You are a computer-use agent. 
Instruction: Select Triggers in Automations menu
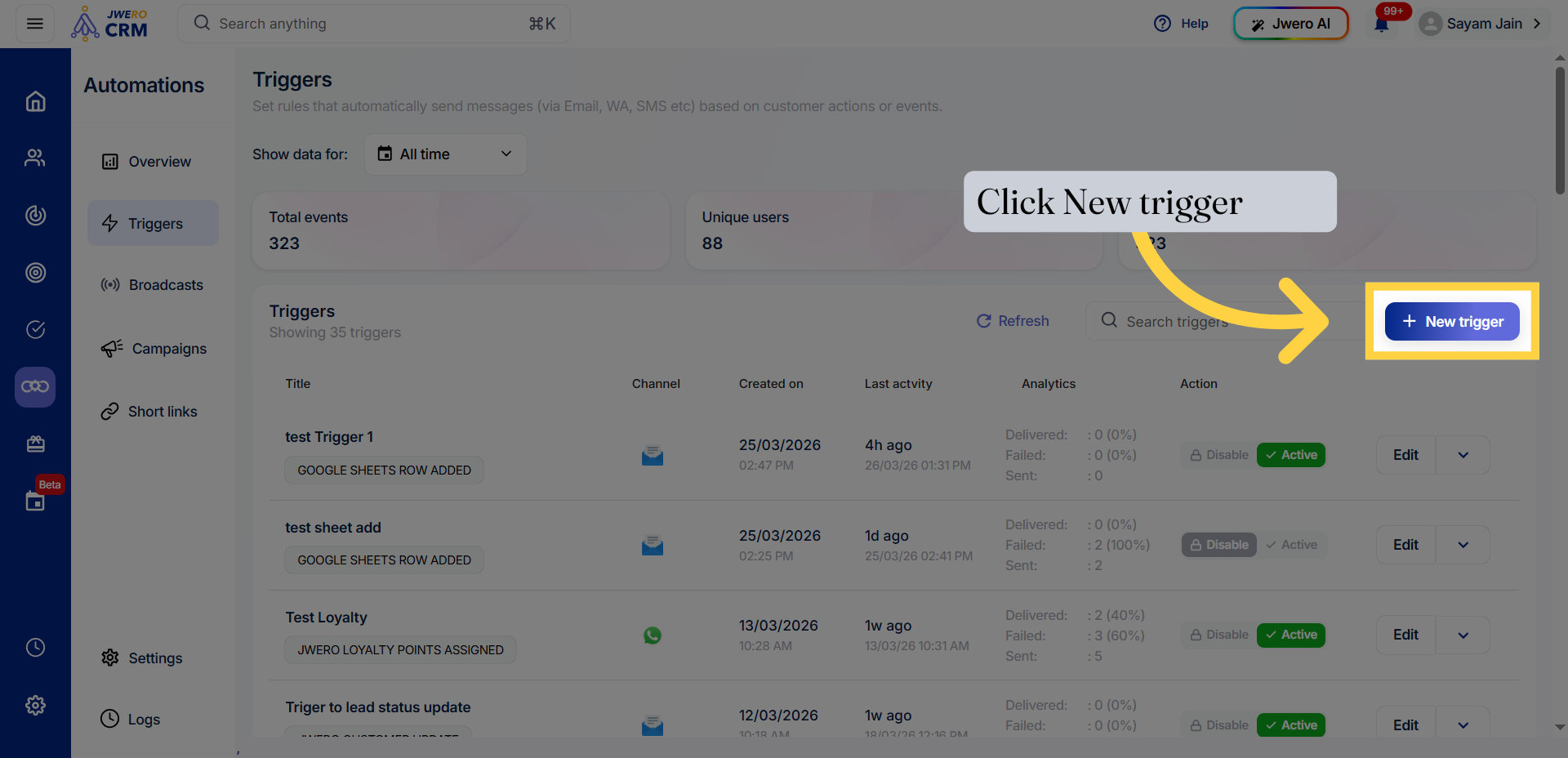click(x=153, y=223)
